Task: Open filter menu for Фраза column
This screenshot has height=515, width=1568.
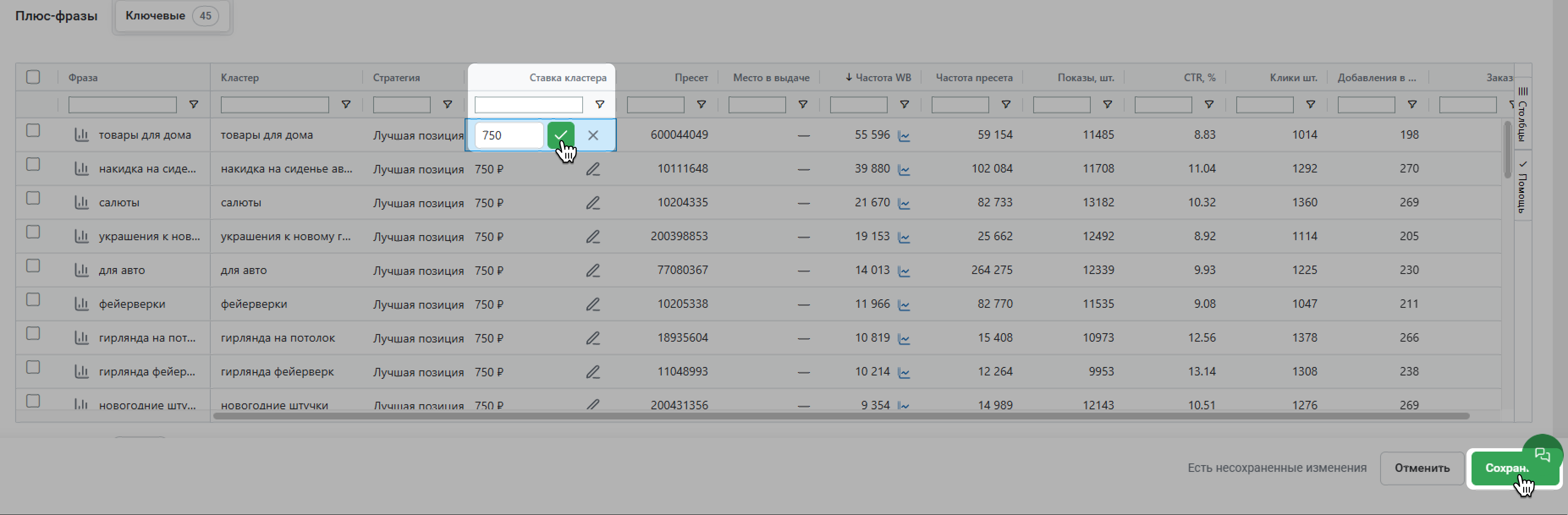Action: click(x=193, y=104)
